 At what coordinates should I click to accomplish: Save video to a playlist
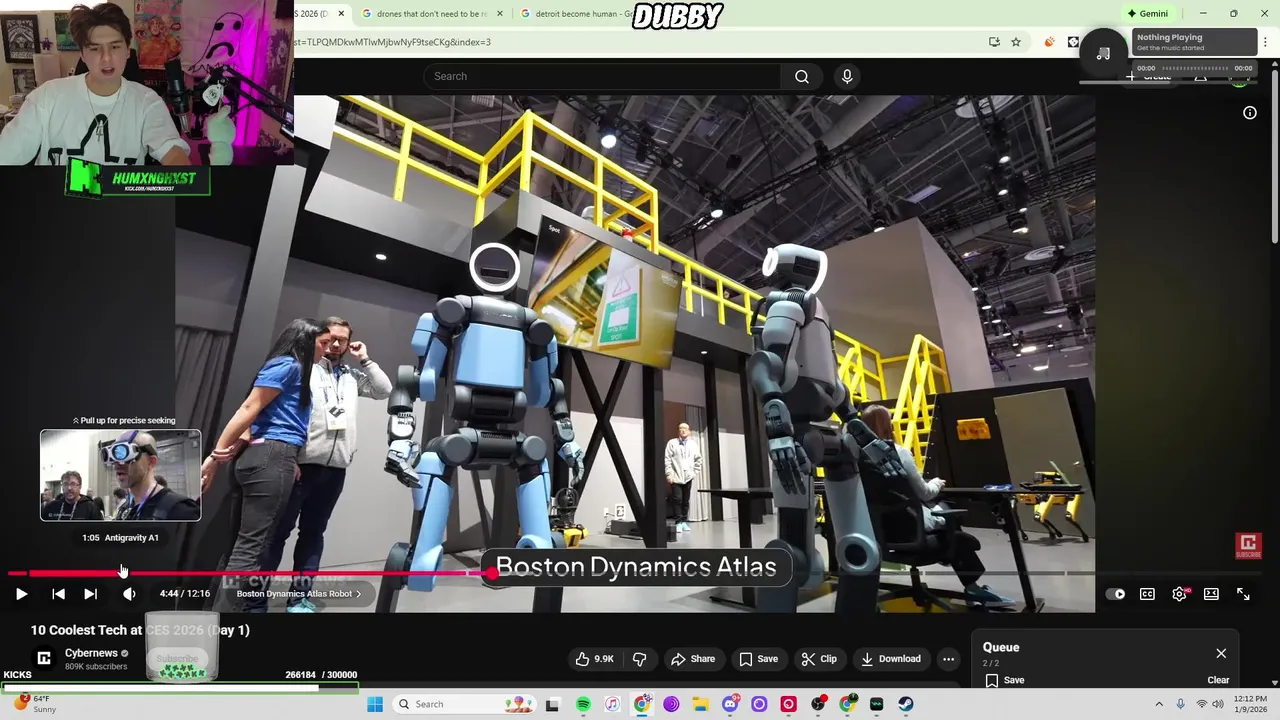(x=758, y=659)
